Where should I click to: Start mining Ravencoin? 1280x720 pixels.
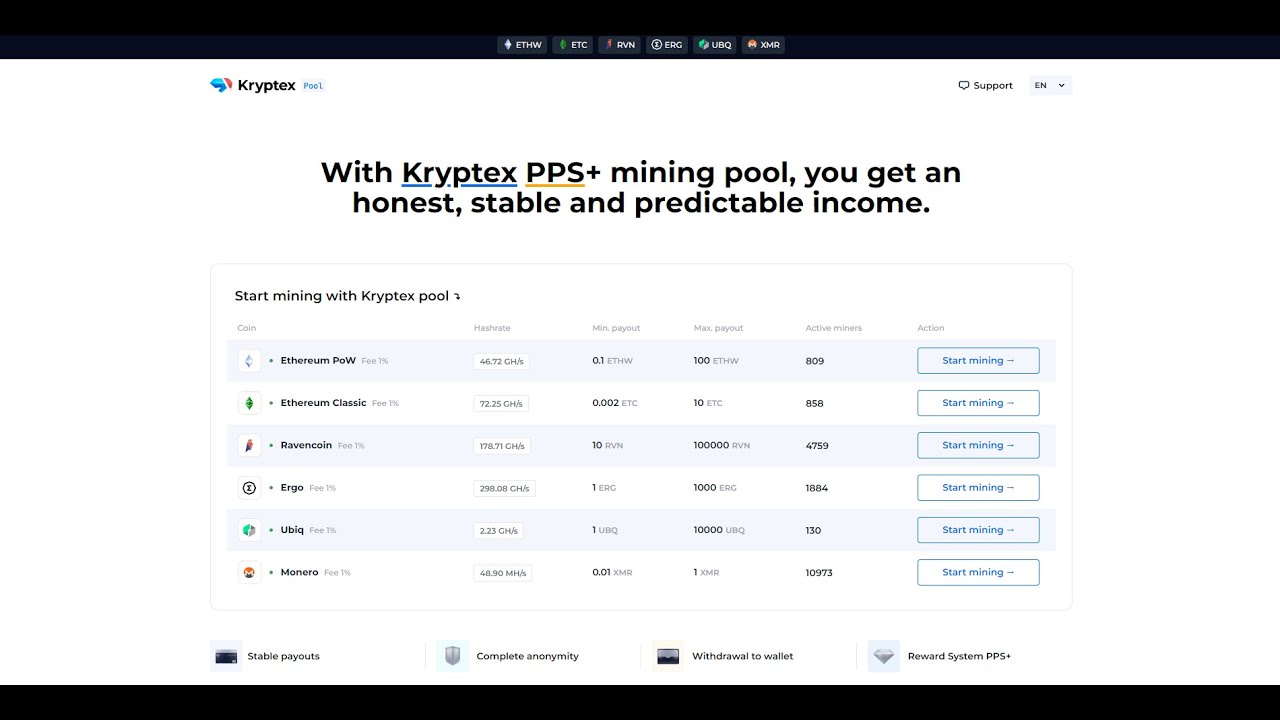pyautogui.click(x=978, y=445)
